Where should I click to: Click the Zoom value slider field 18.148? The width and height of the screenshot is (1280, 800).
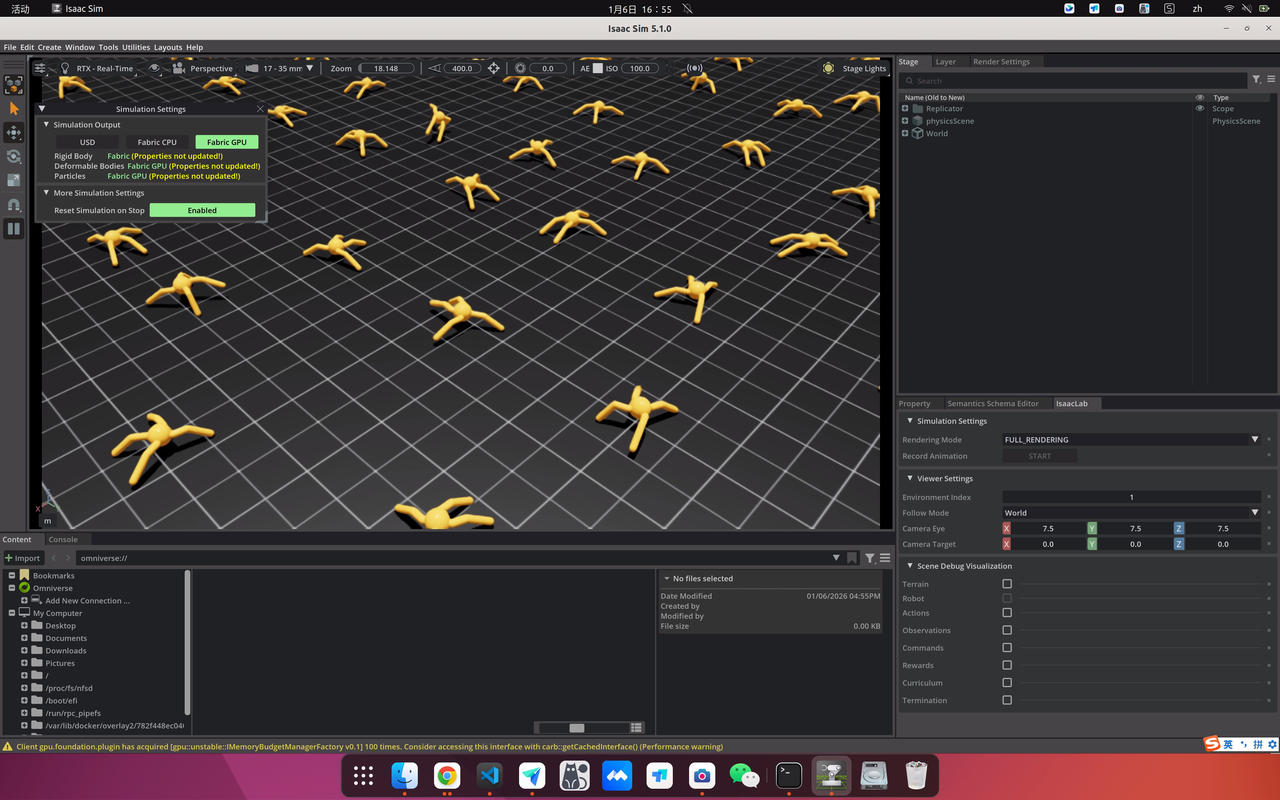point(386,68)
